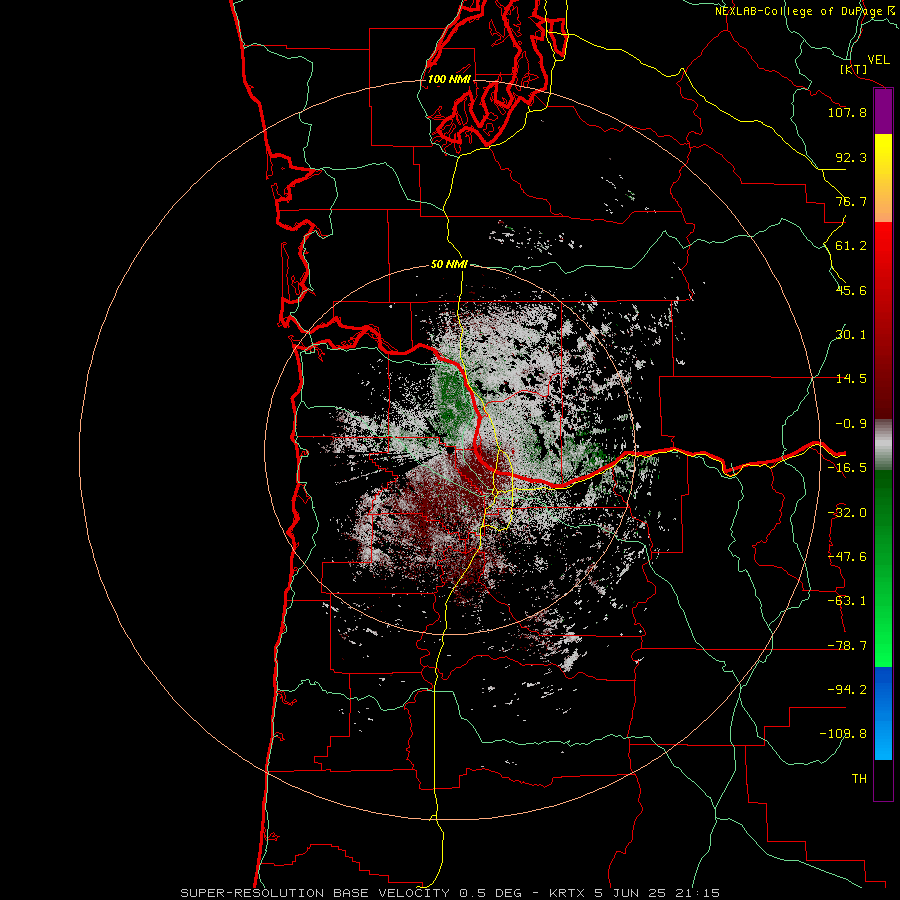Click the purple segment of the velocity color bar
Viewport: 900px width, 900px height.
[x=883, y=112]
